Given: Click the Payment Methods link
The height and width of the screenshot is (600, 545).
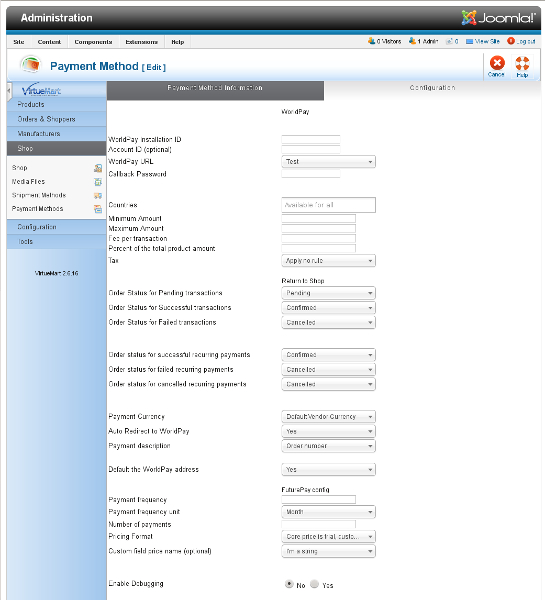Looking at the screenshot, I should [x=38, y=209].
